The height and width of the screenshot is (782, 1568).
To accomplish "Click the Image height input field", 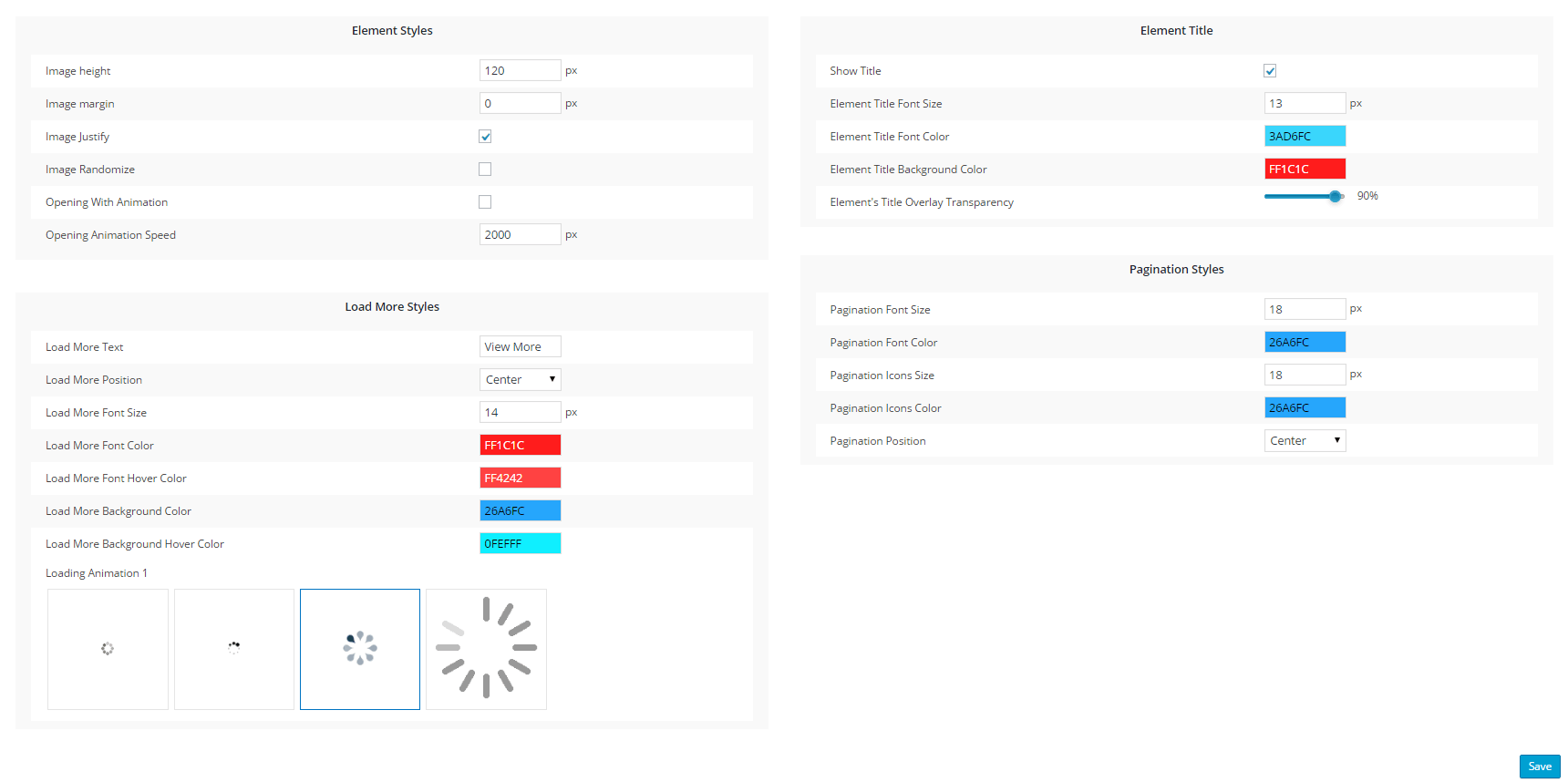I will [x=520, y=71].
